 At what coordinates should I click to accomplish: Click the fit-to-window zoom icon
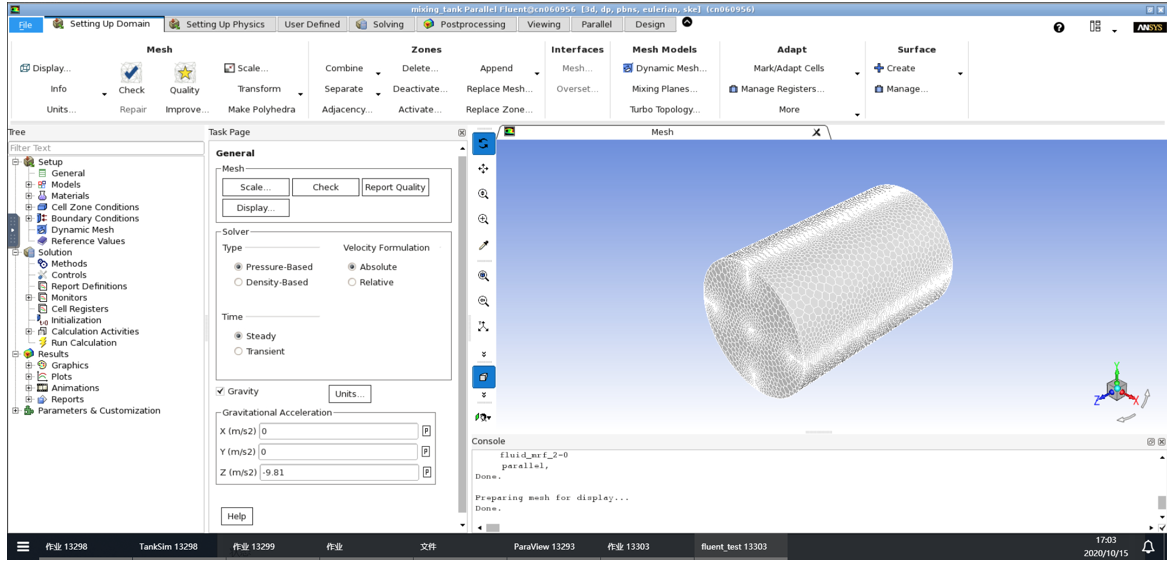(483, 275)
